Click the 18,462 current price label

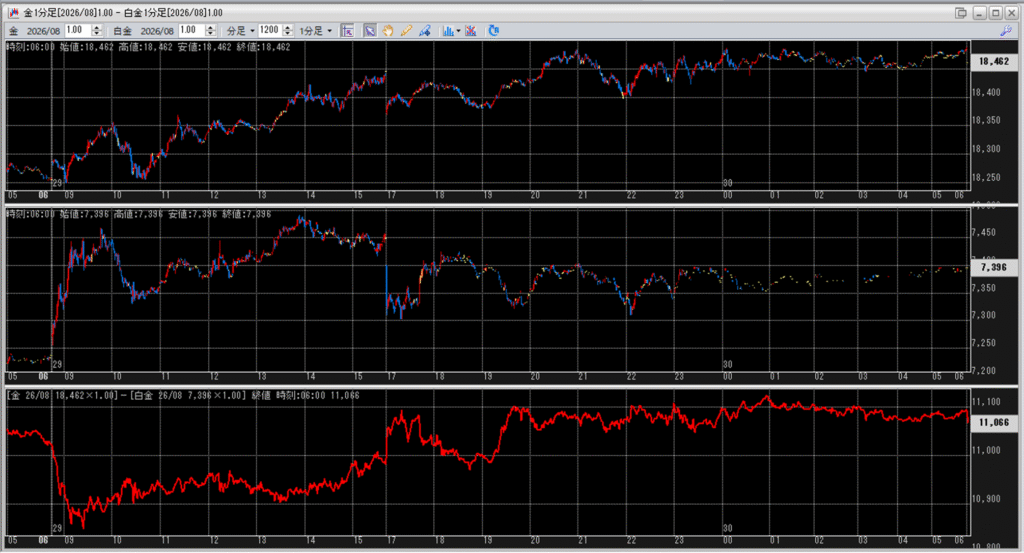point(994,61)
